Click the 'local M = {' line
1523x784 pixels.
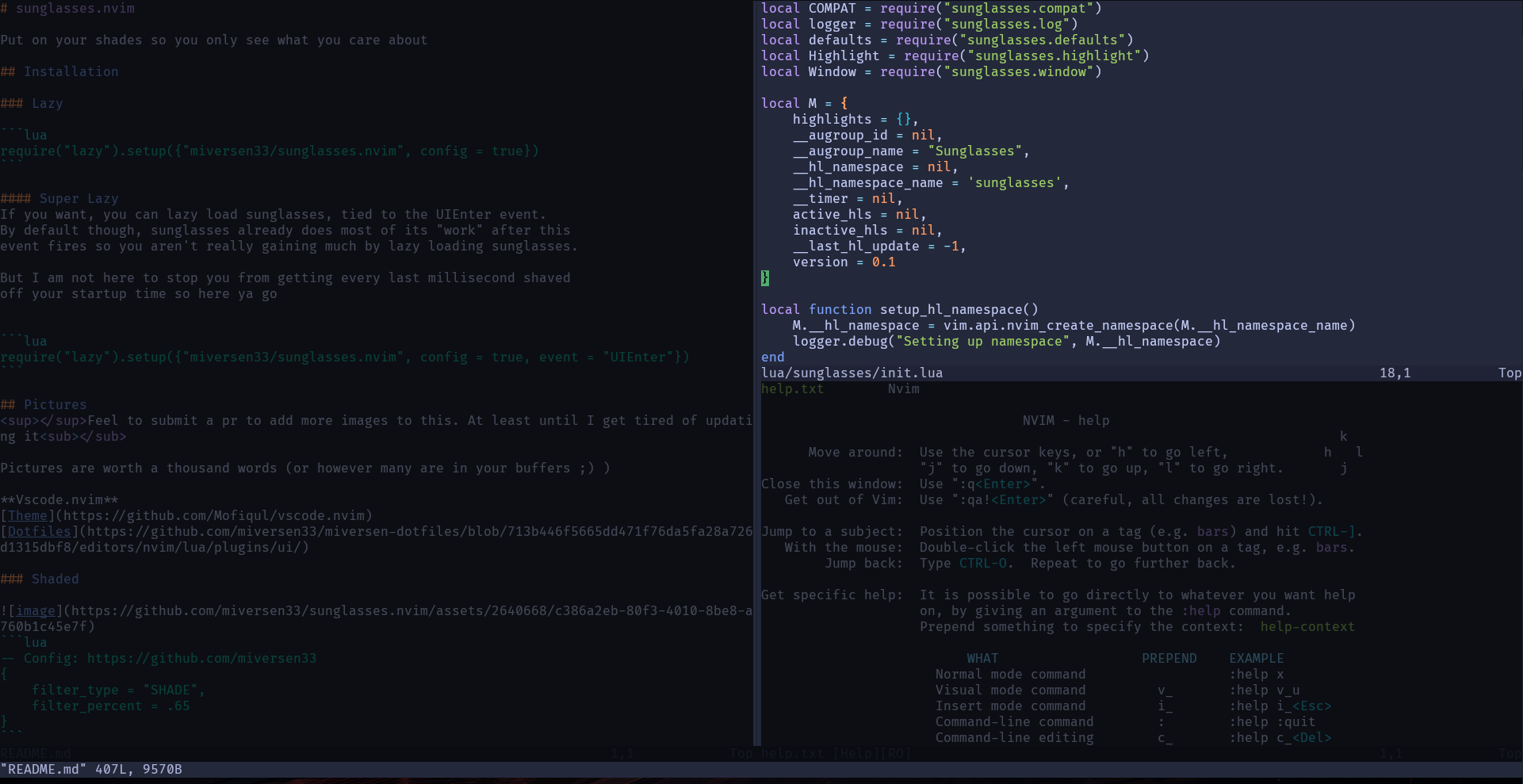click(805, 103)
